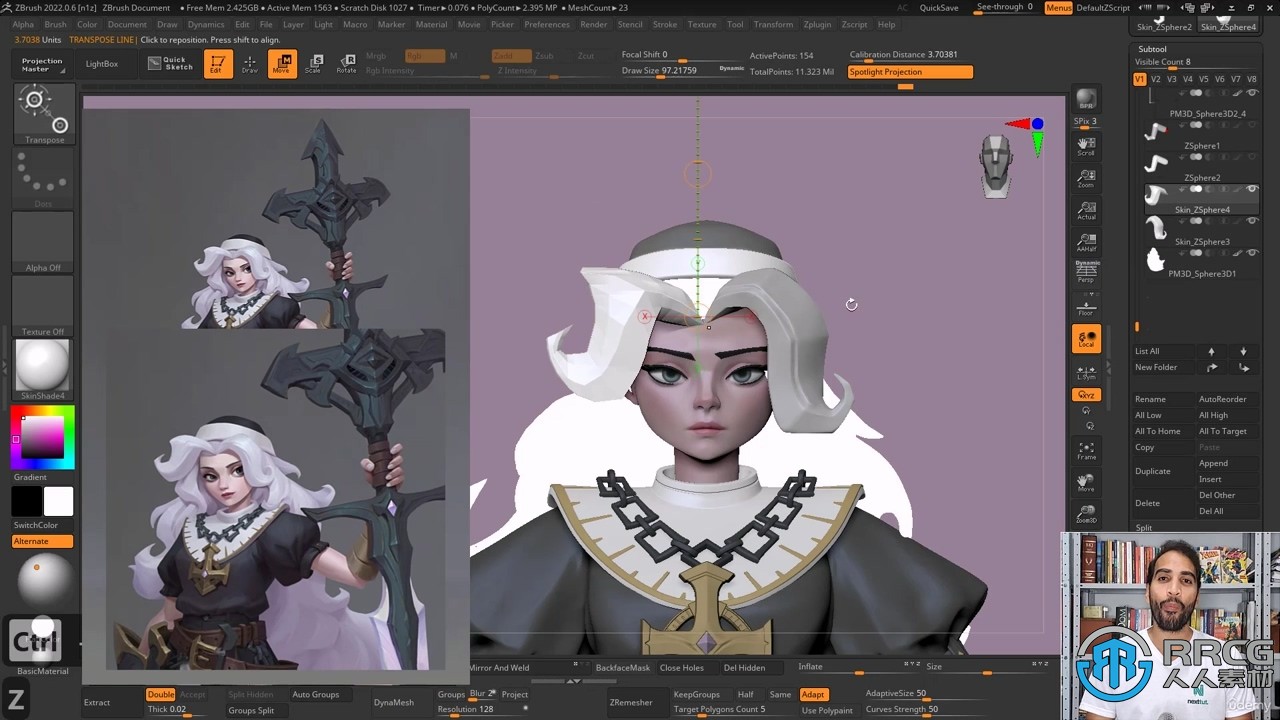
Task: Move selected subtool down with arrow
Action: point(1243,351)
